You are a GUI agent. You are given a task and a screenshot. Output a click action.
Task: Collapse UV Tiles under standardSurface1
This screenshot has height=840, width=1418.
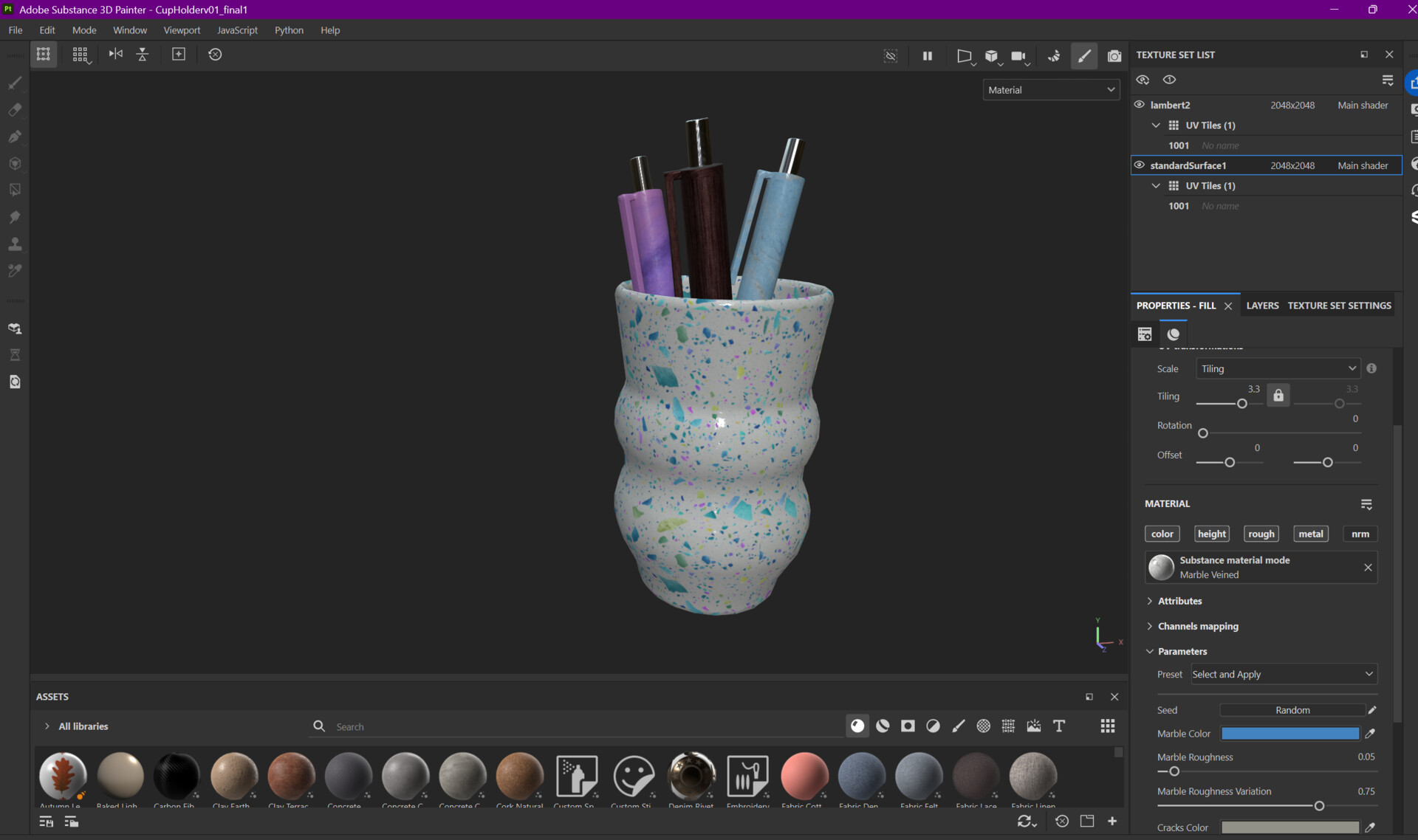pyautogui.click(x=1155, y=185)
